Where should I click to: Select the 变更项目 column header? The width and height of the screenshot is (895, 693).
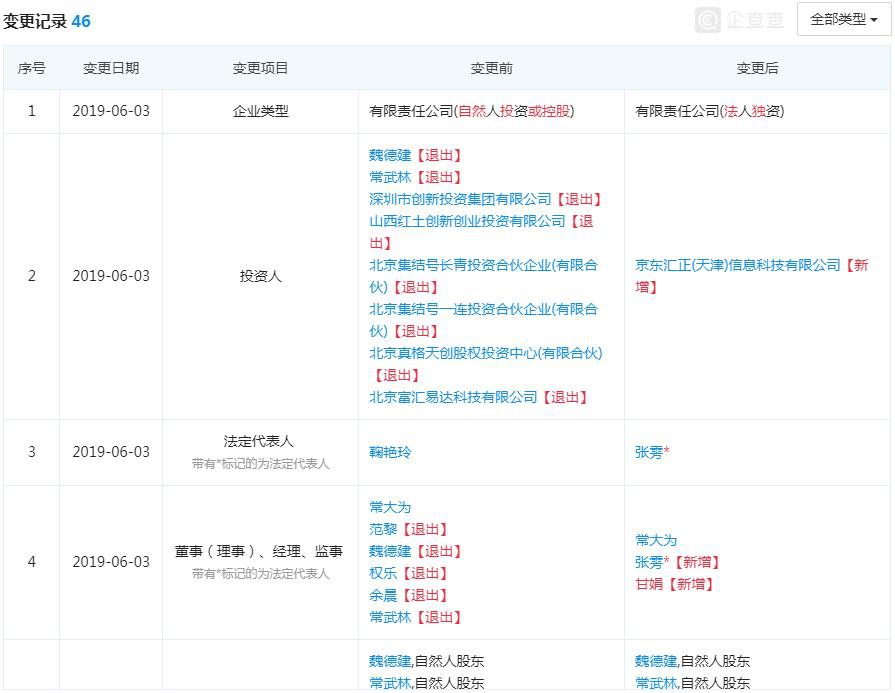pos(260,69)
